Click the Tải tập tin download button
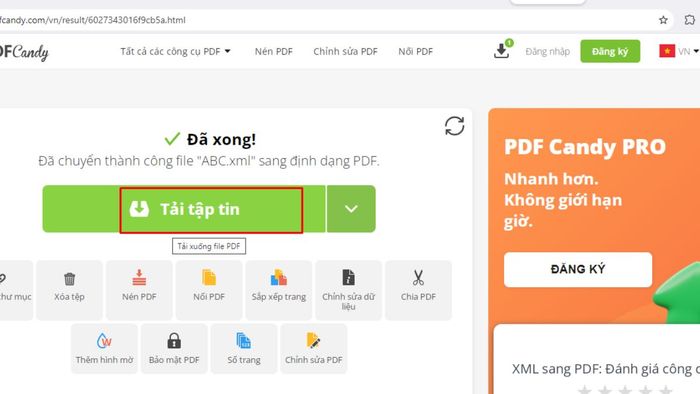Viewport: 700px width, 394px height. (184, 209)
